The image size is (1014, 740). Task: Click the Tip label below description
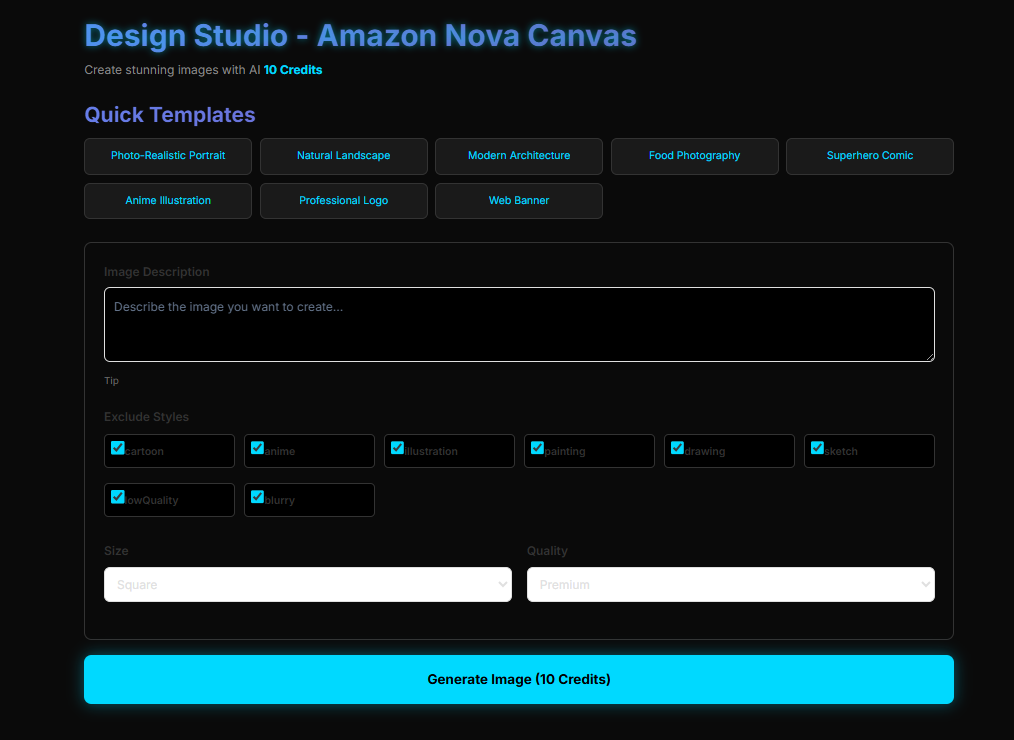[111, 380]
